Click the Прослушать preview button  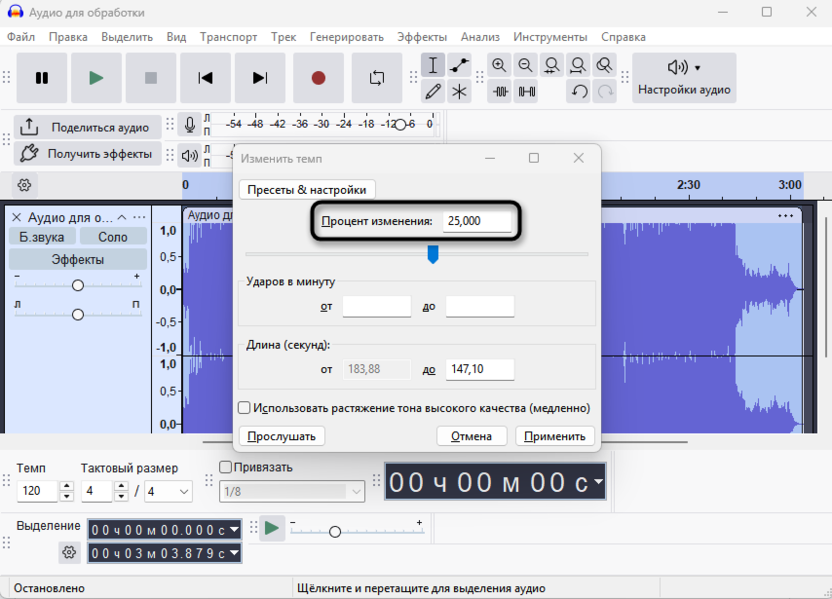point(281,436)
